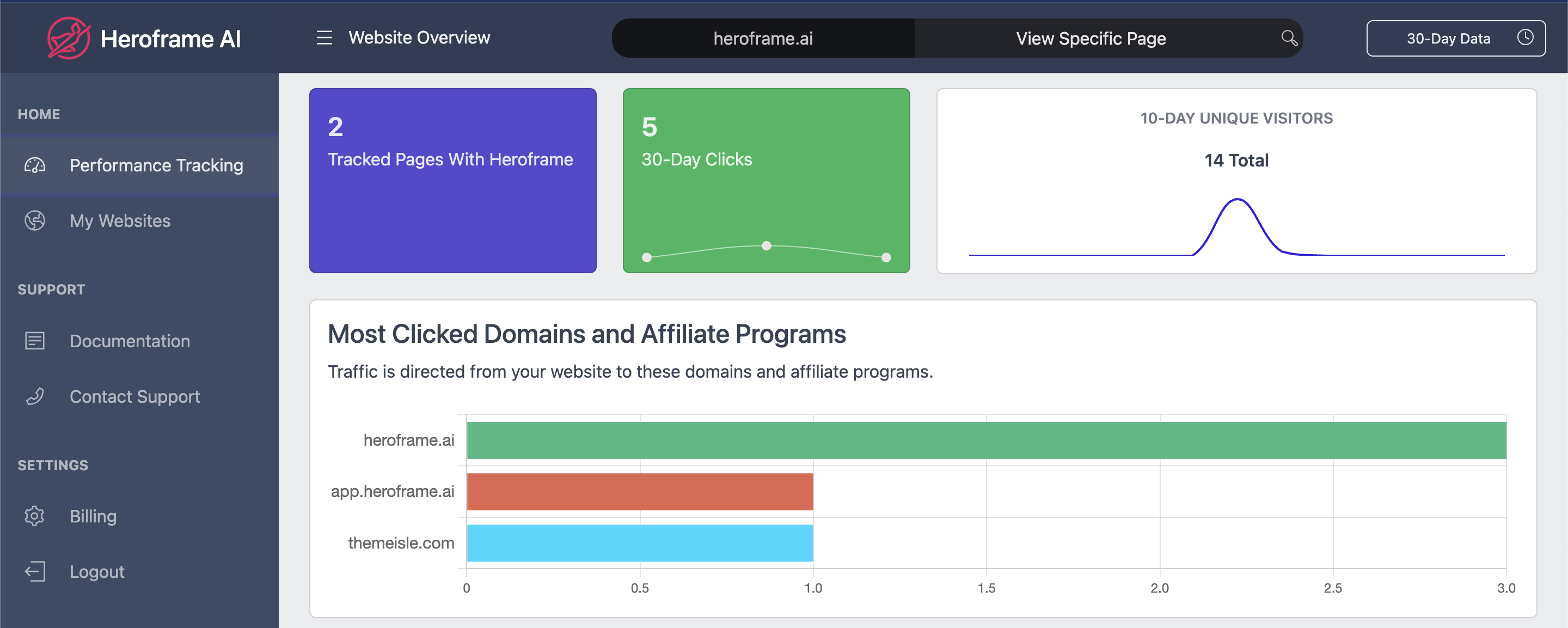Viewport: 1568px width, 628px height.
Task: Click the Documentation page icon
Action: click(x=35, y=341)
